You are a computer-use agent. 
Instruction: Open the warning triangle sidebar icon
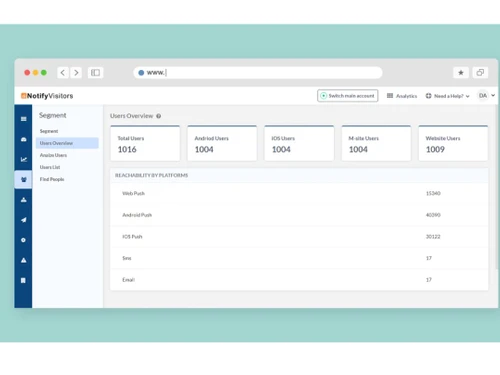(23, 260)
